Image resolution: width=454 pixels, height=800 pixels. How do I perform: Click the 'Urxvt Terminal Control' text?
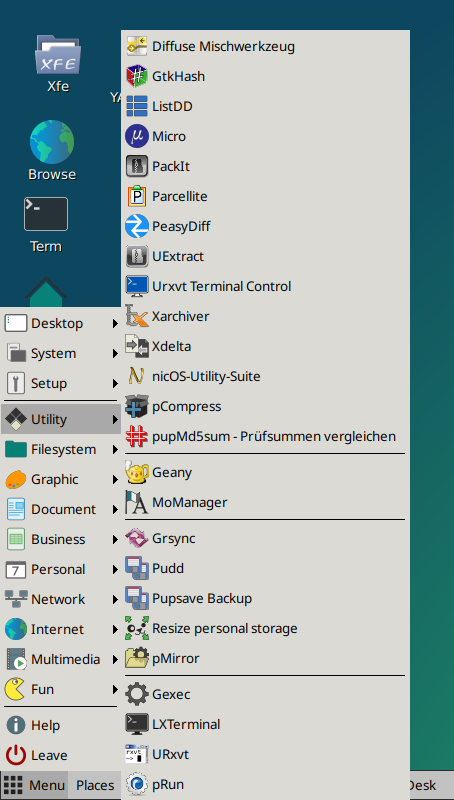pyautogui.click(x=221, y=286)
